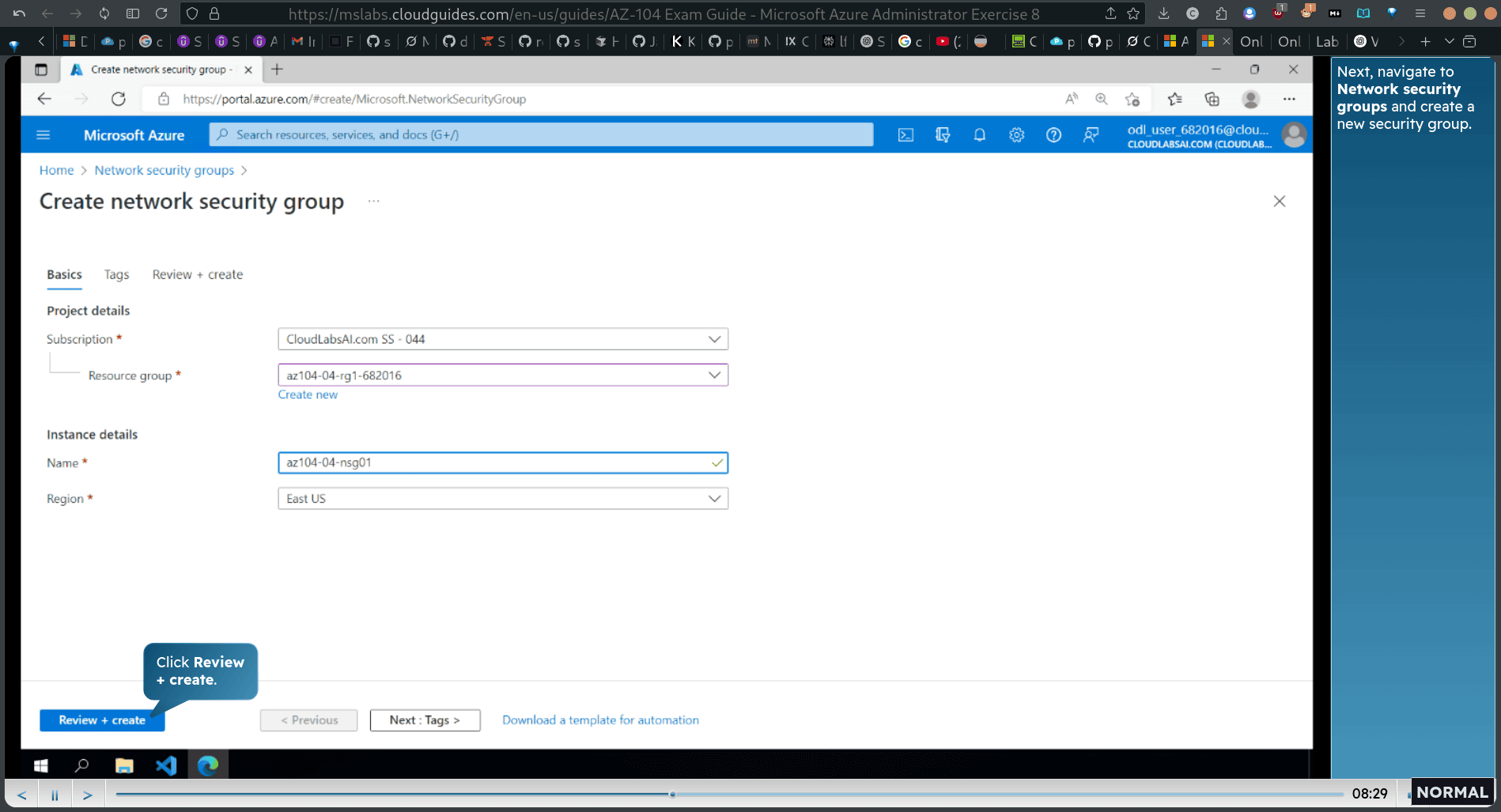The image size is (1501, 812).
Task: Open Edge collections icon
Action: [1212, 99]
